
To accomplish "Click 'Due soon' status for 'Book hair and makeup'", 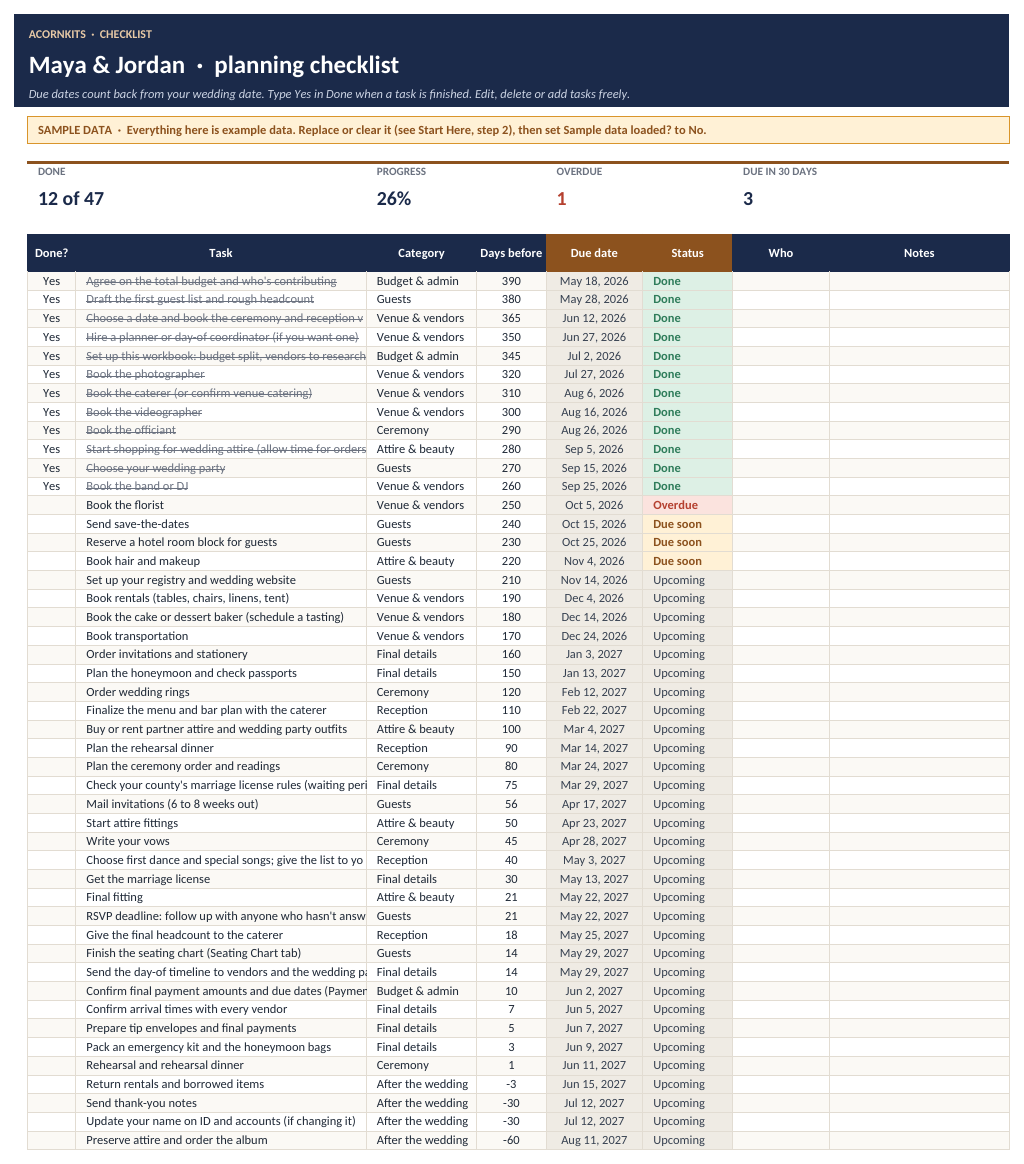I will [687, 561].
